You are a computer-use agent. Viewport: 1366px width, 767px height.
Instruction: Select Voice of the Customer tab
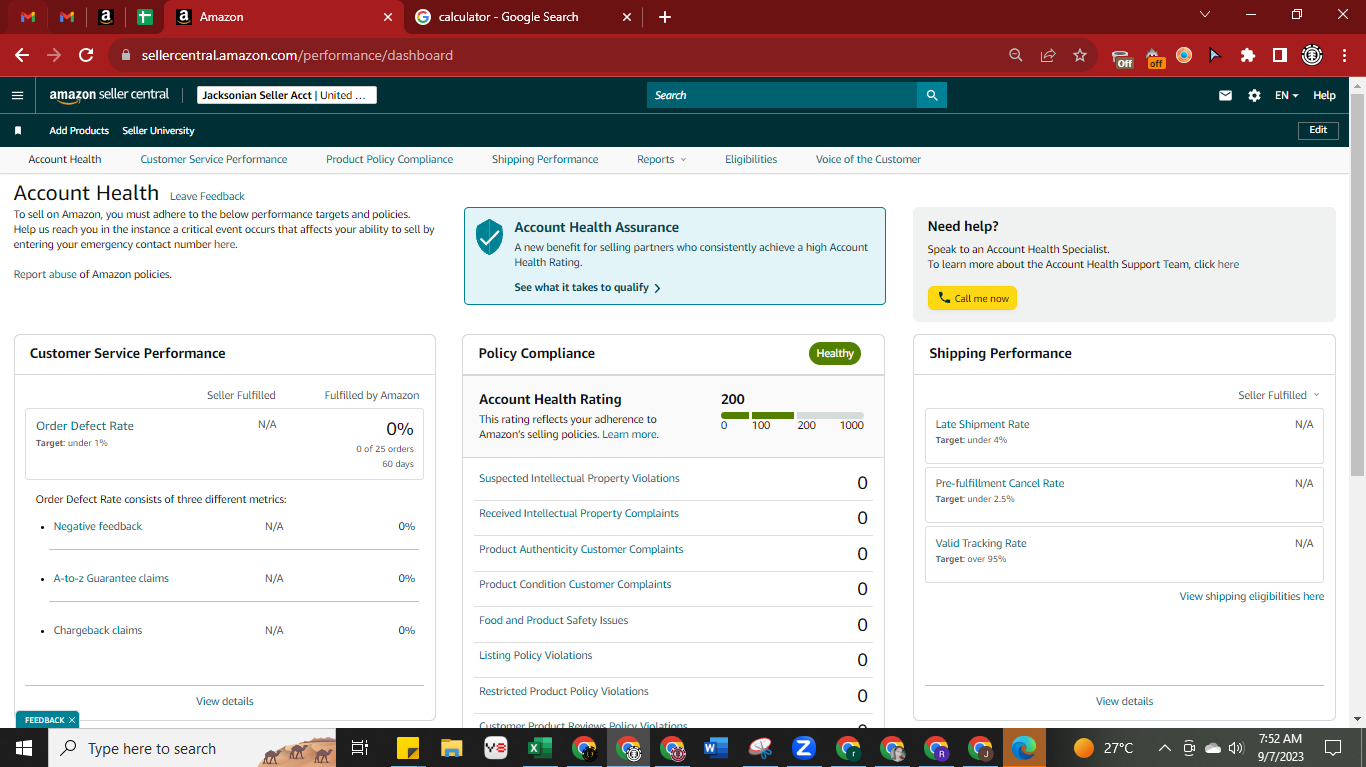[868, 159]
